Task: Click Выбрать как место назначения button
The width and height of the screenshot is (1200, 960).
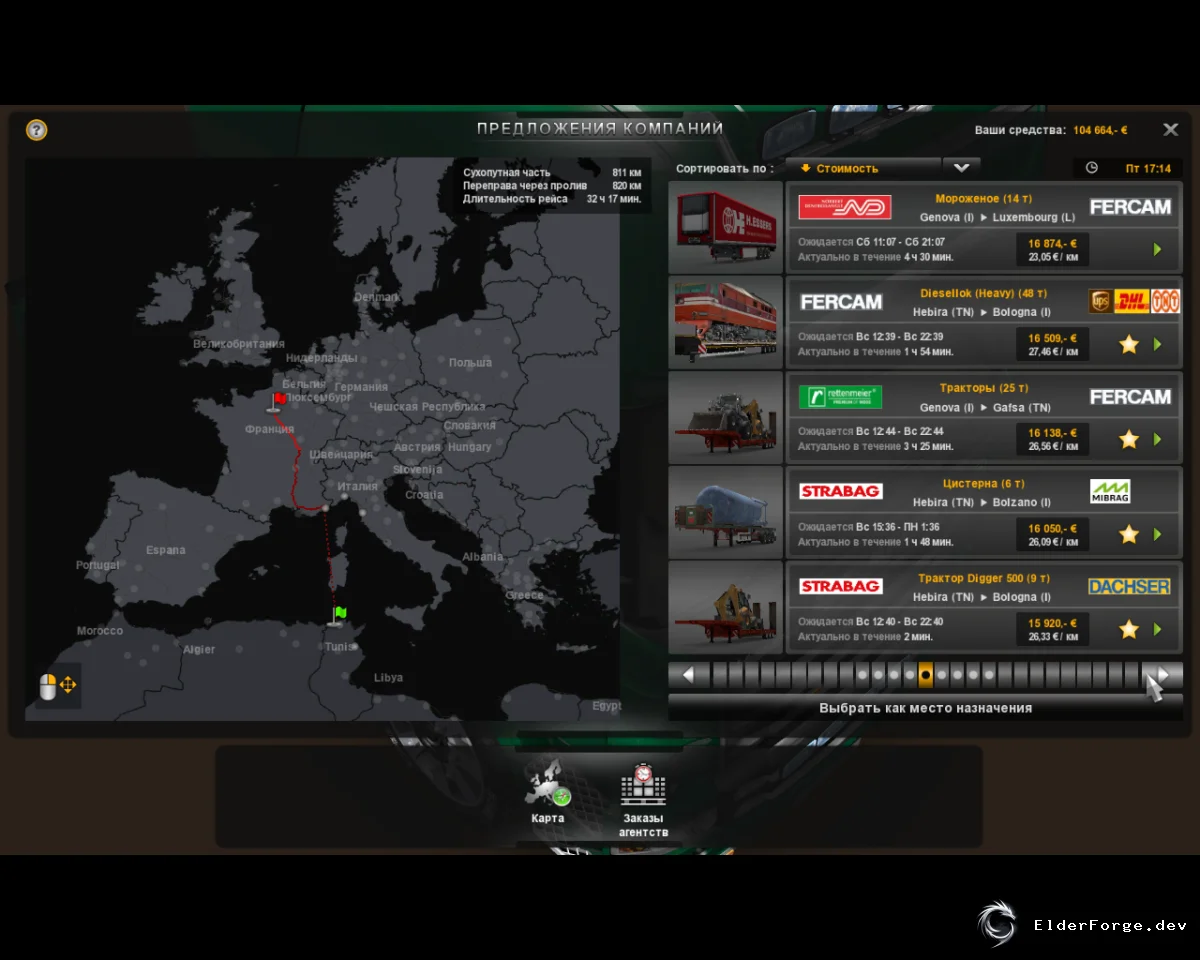Action: pyautogui.click(x=925, y=708)
